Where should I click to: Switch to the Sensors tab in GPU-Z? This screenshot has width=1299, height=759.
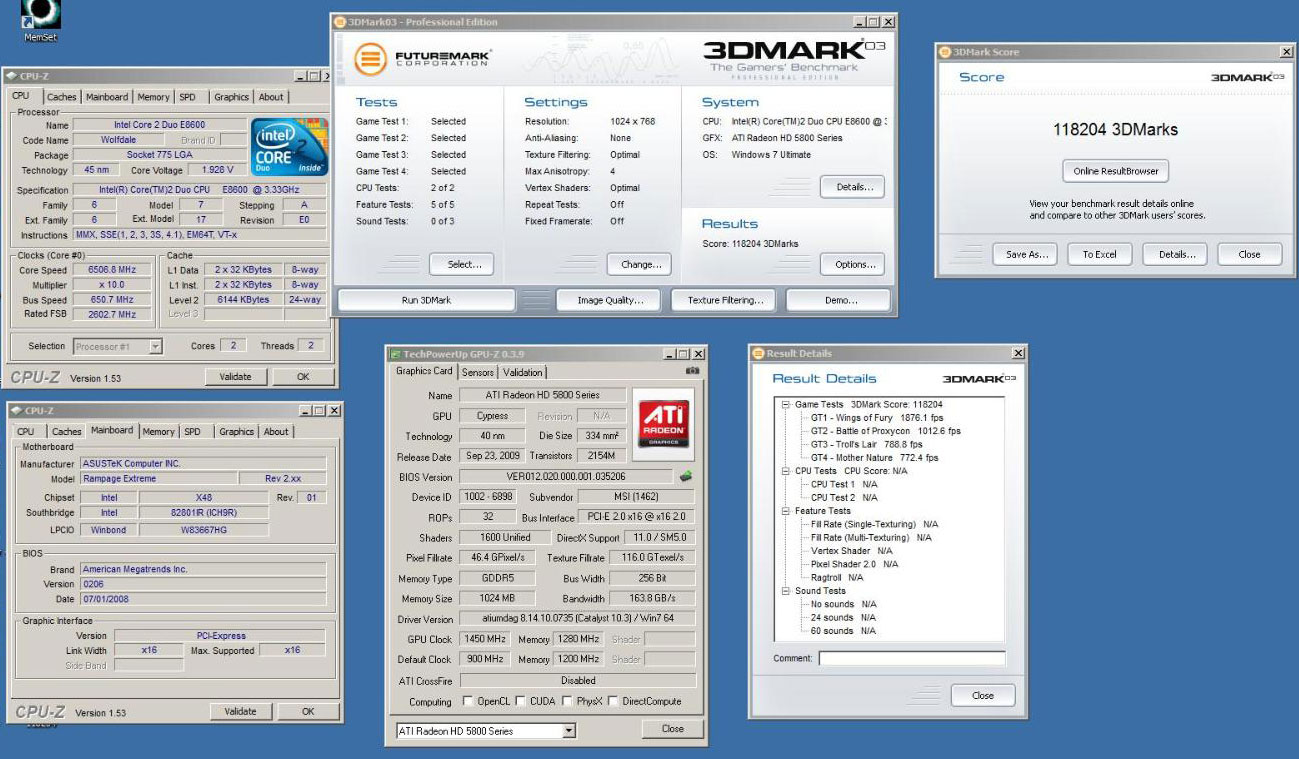478,372
